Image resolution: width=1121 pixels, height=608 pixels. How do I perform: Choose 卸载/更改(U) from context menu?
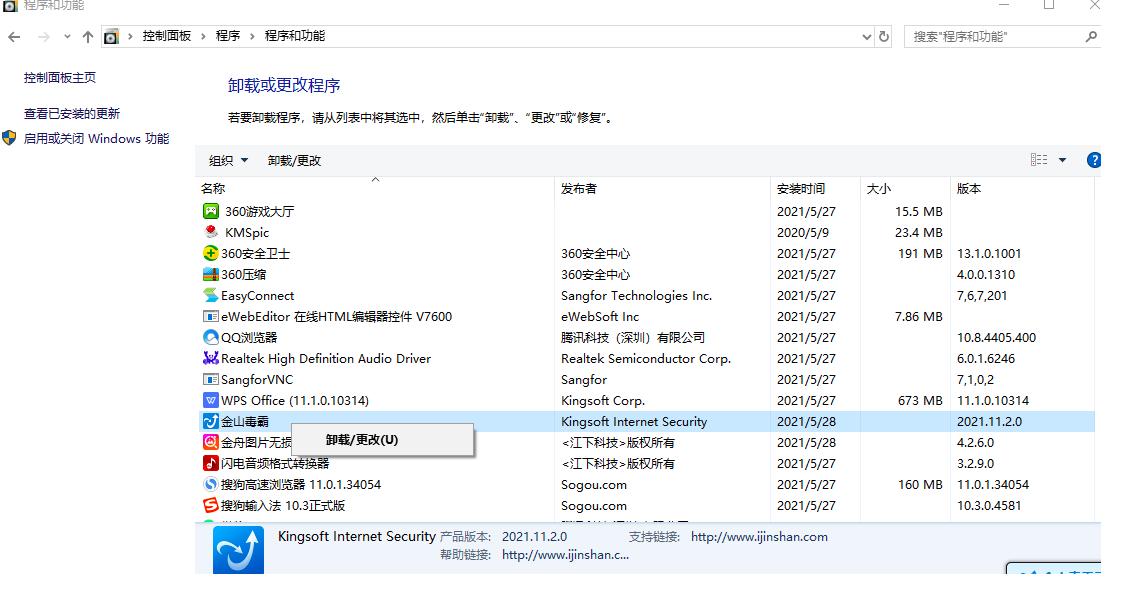[x=382, y=440]
